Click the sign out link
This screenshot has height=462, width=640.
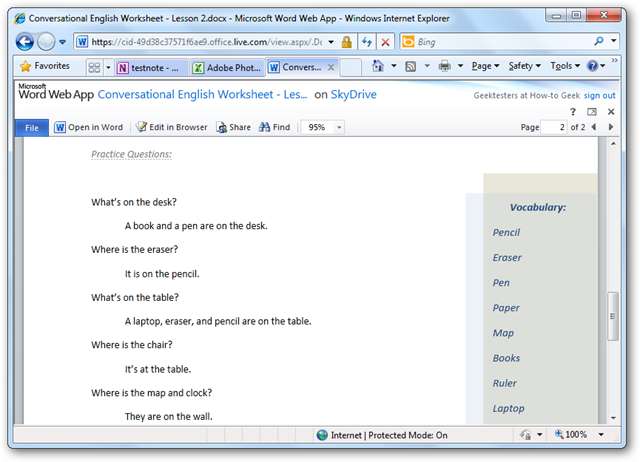coord(600,96)
